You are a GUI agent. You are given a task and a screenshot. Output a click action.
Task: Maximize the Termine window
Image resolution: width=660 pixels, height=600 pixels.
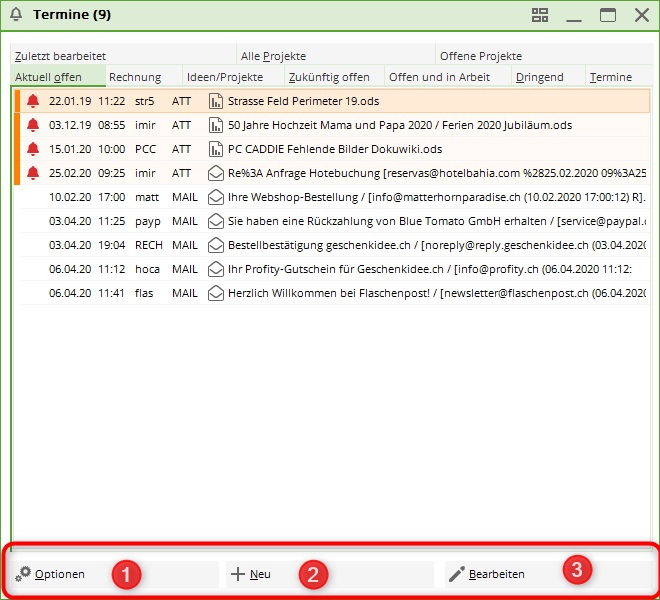607,15
